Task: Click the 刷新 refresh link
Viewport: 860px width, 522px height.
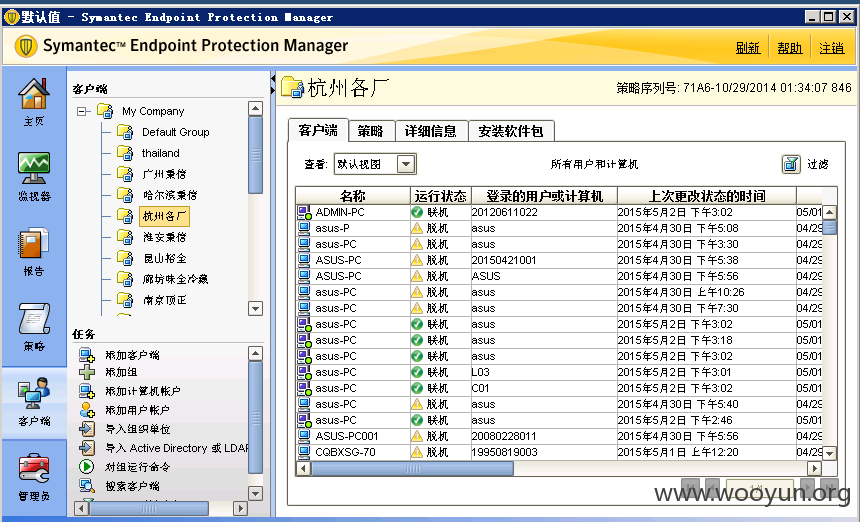Action: 748,48
